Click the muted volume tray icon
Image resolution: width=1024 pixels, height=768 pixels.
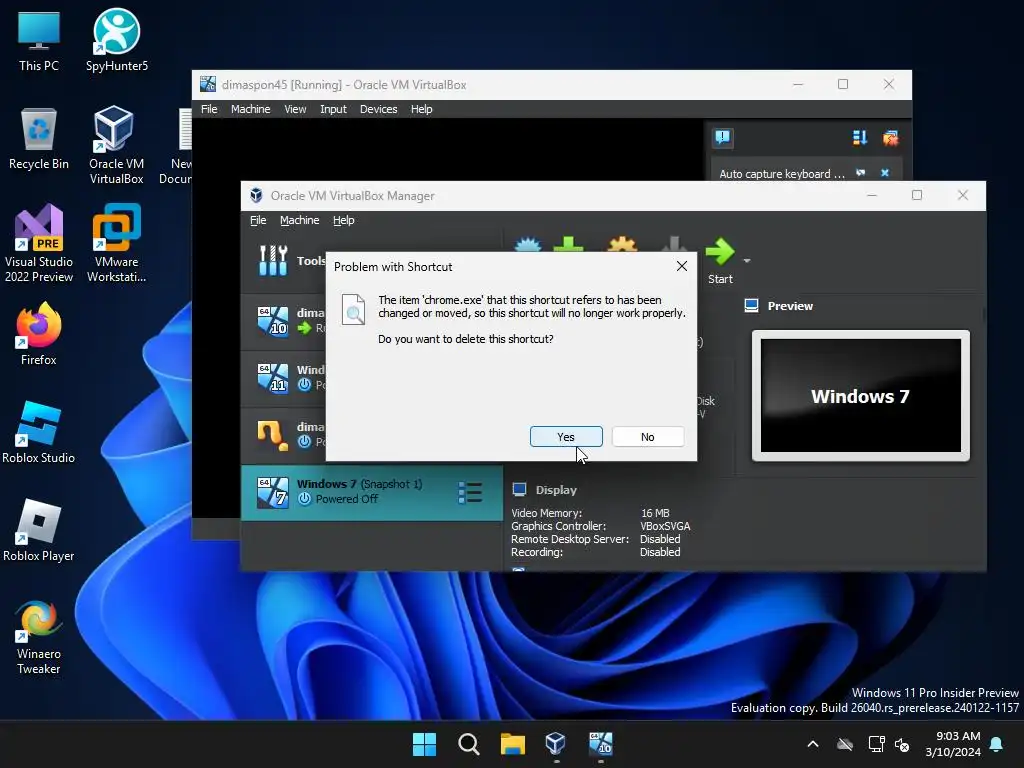click(903, 744)
